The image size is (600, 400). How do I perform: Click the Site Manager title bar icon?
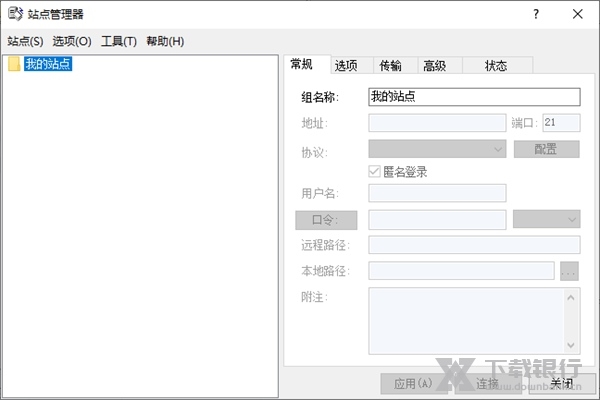coord(15,14)
